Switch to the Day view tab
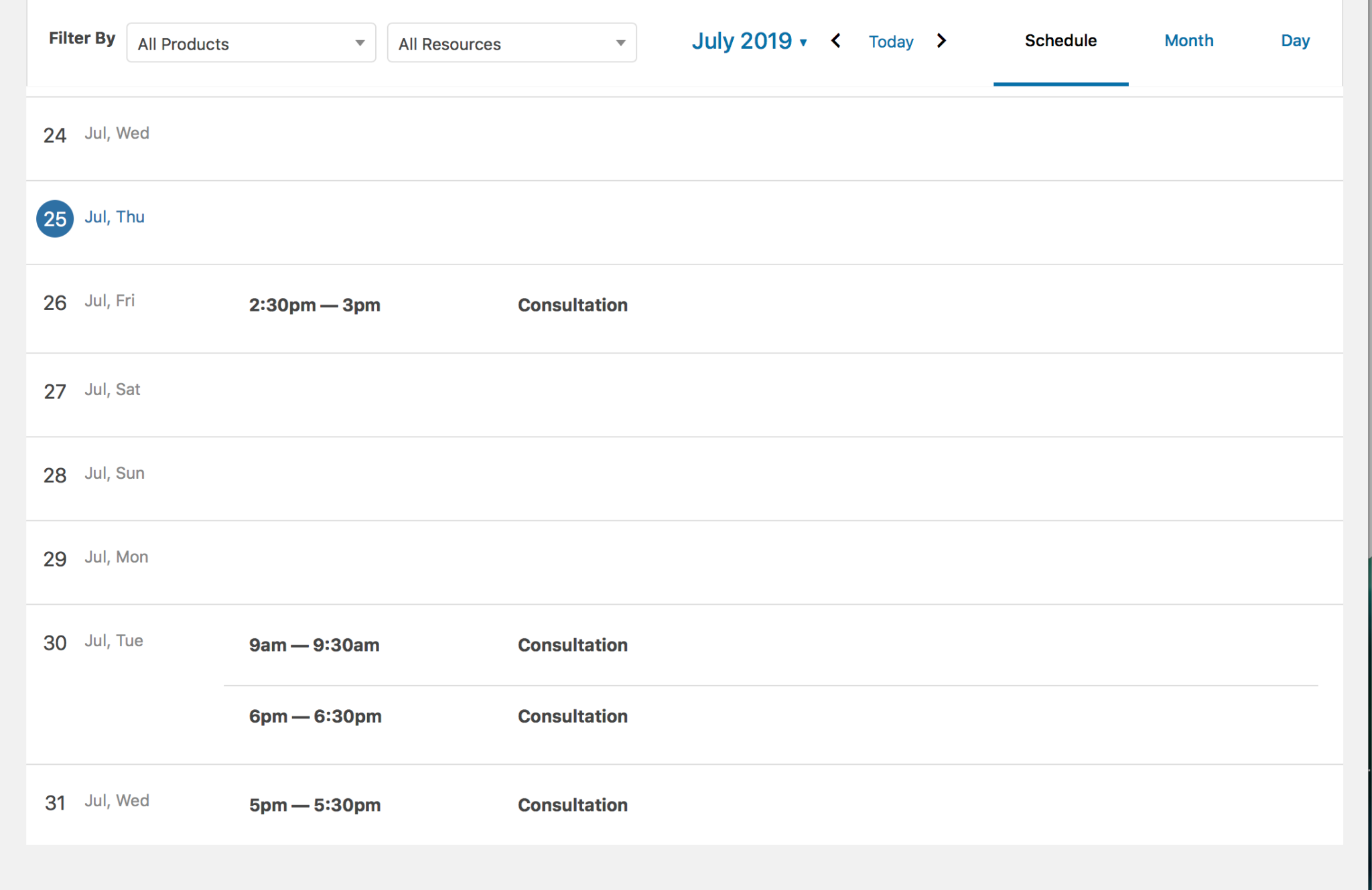Viewport: 1372px width, 890px height. 1295,41
